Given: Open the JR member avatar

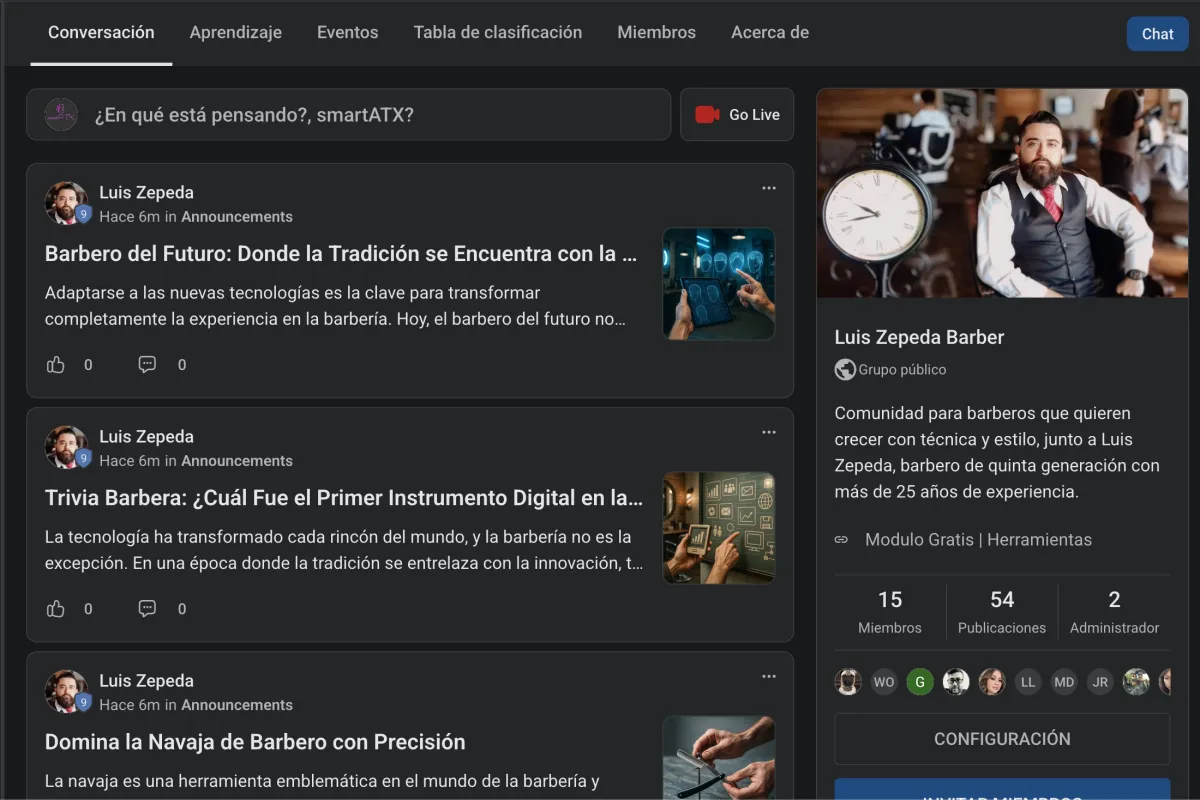Looking at the screenshot, I should (1100, 682).
